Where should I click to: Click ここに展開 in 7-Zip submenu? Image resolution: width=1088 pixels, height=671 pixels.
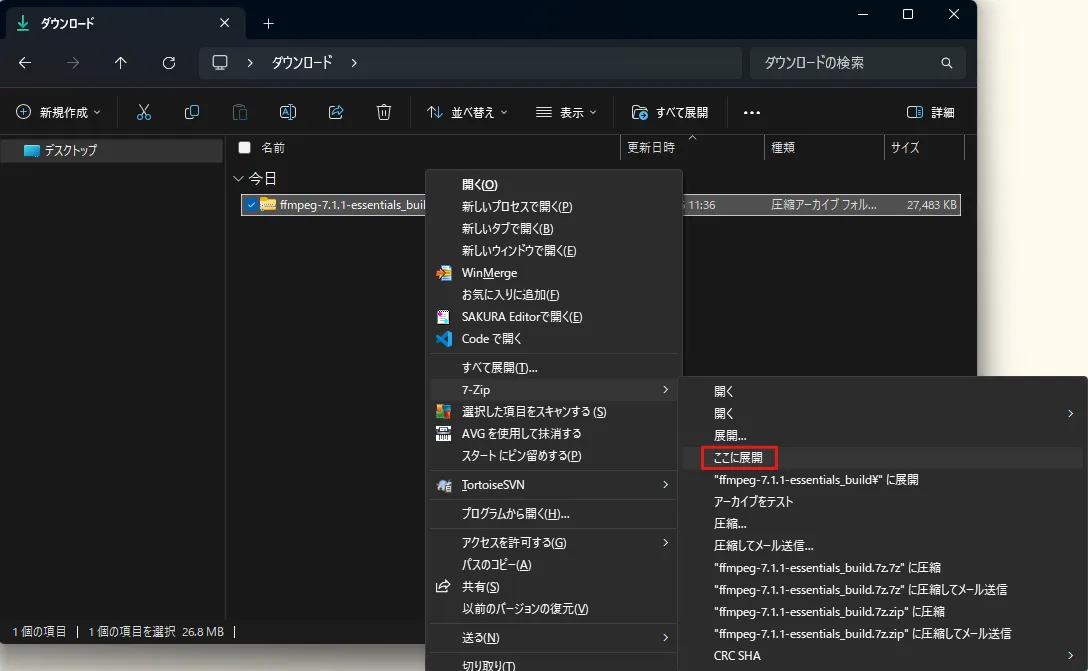tap(738, 457)
